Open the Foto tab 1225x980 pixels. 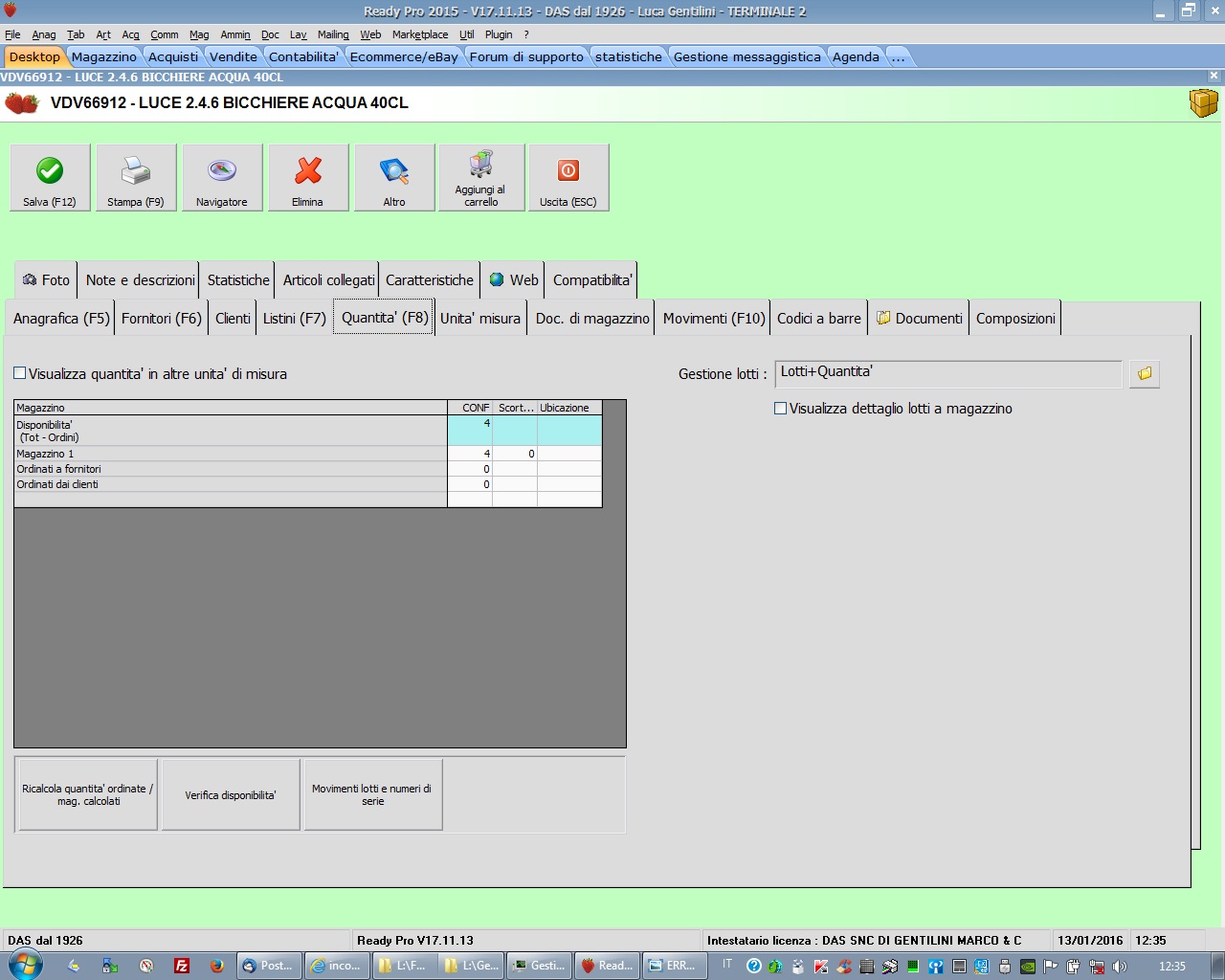click(x=46, y=280)
